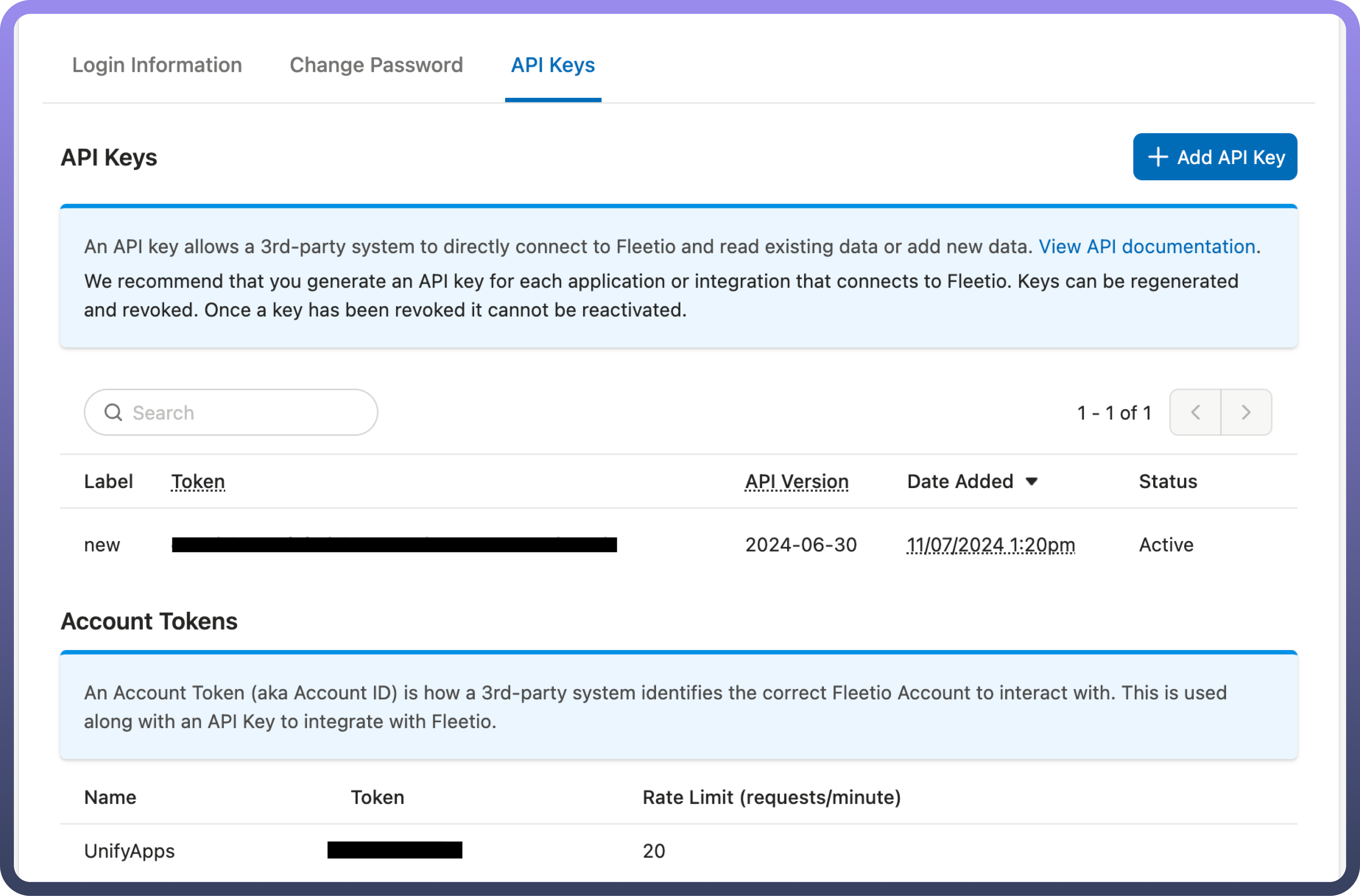Switch to Login Information tab
Image resolution: width=1360 pixels, height=896 pixels.
click(157, 65)
